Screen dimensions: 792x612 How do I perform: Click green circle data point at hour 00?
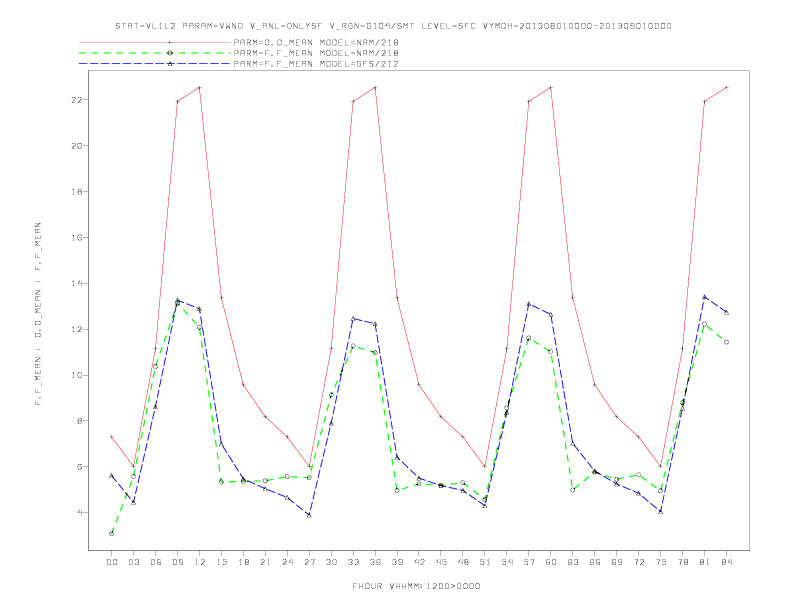click(x=112, y=534)
